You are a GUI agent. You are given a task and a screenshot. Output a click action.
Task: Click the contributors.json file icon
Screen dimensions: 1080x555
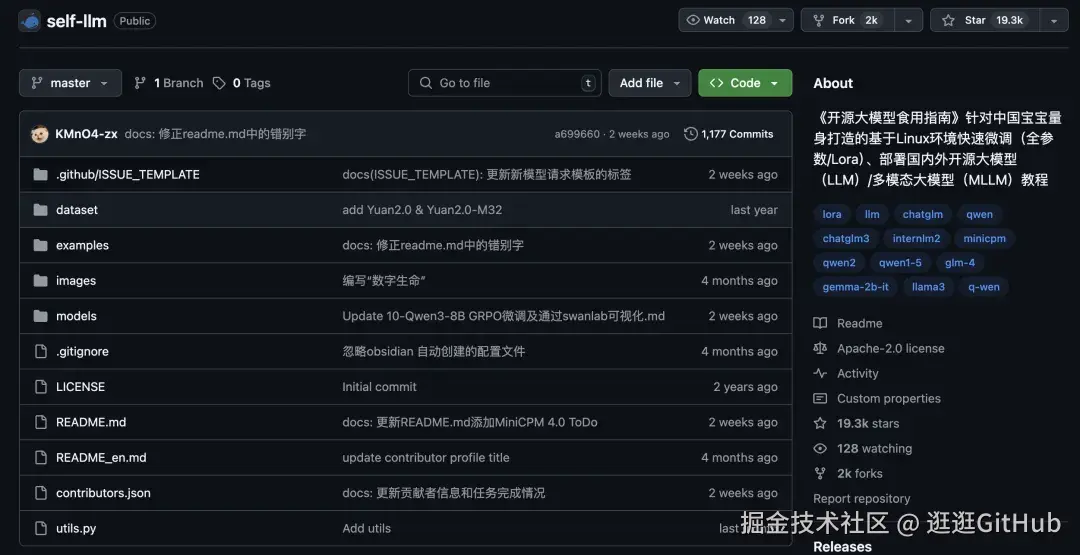click(41, 493)
